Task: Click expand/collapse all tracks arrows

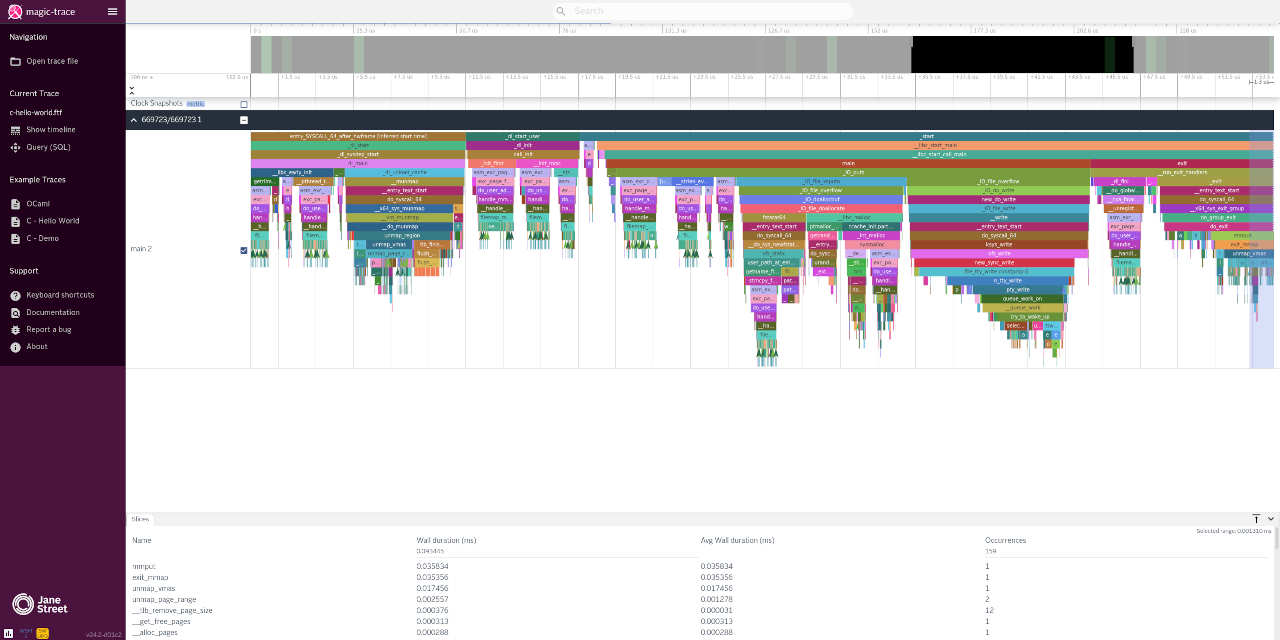Action: tap(131, 90)
